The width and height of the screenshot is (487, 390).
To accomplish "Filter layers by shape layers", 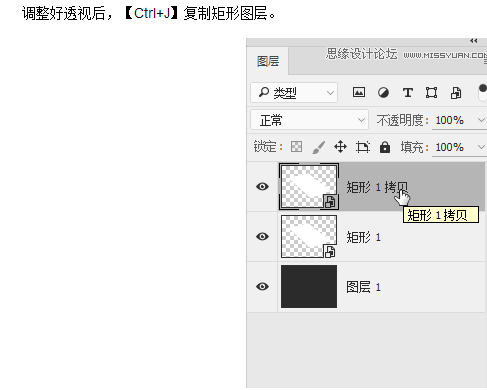I will tap(431, 92).
